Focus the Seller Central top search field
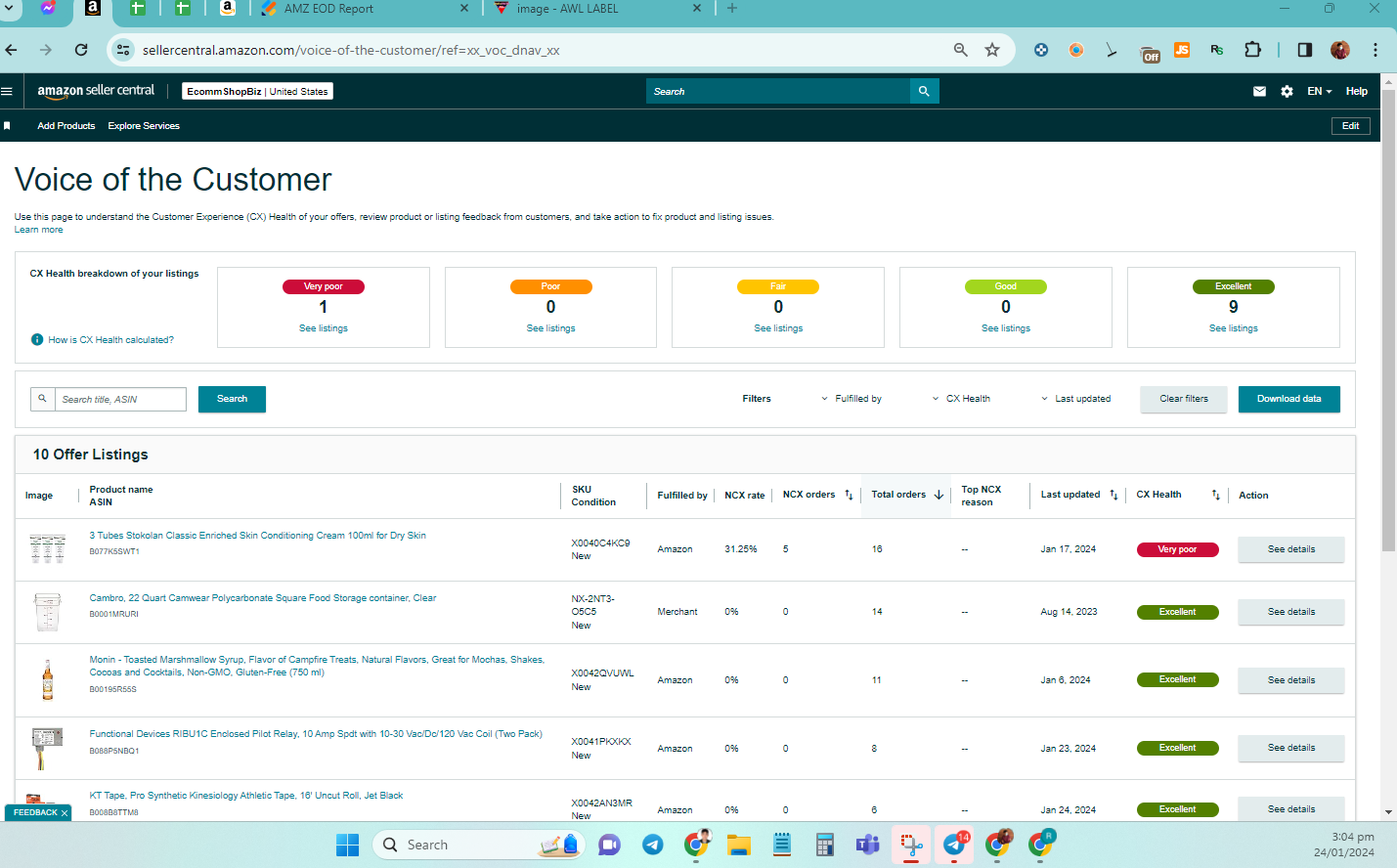1397x868 pixels. point(778,91)
